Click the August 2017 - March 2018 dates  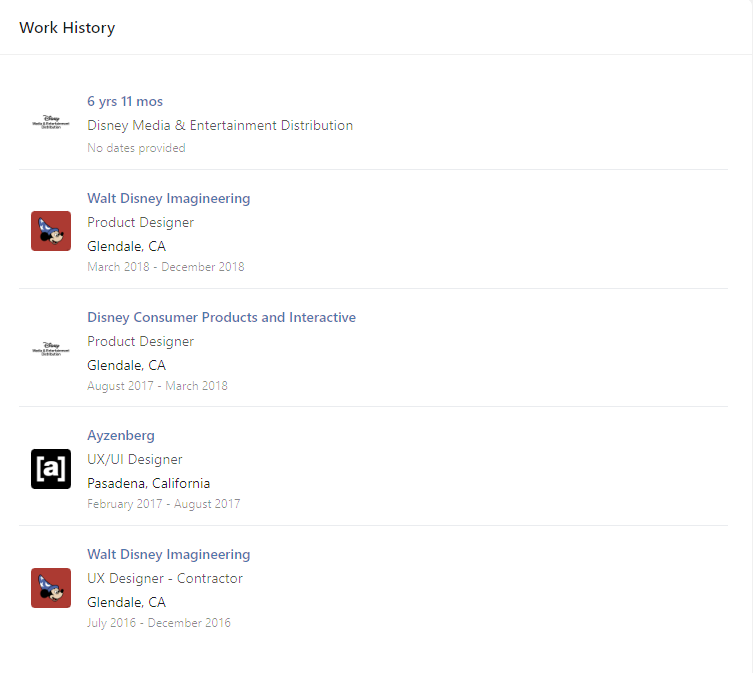coord(158,386)
